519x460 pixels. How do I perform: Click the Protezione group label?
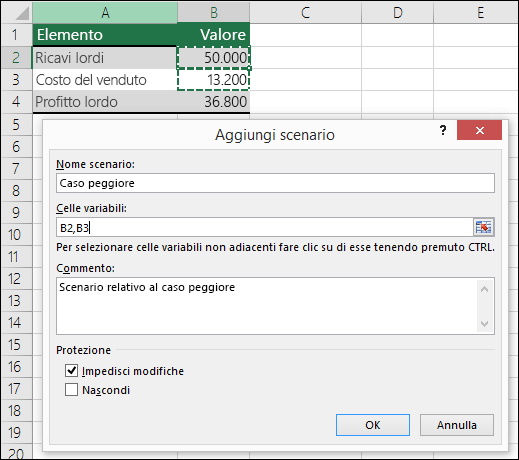coord(83,350)
